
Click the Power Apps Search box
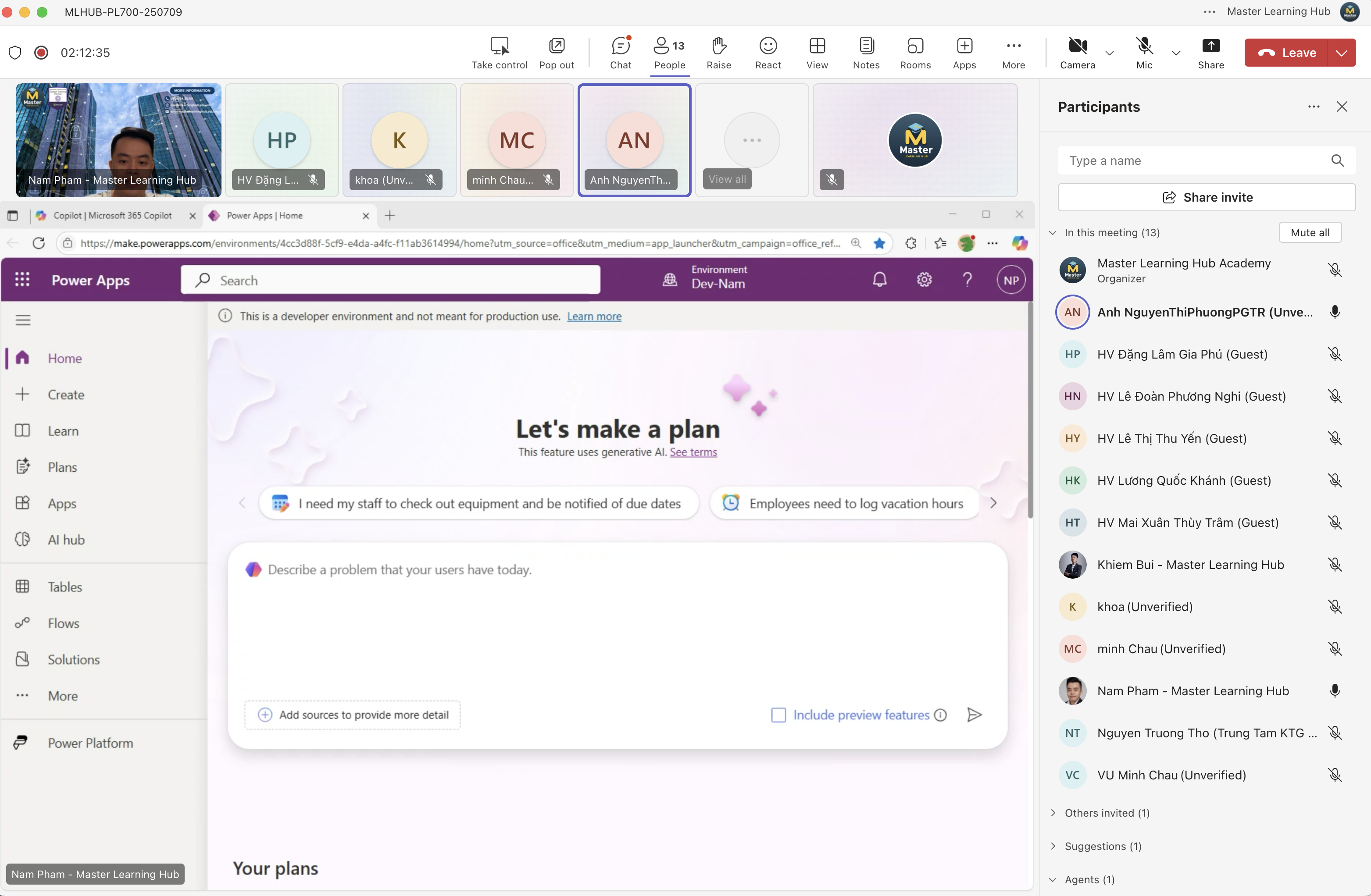(x=390, y=280)
